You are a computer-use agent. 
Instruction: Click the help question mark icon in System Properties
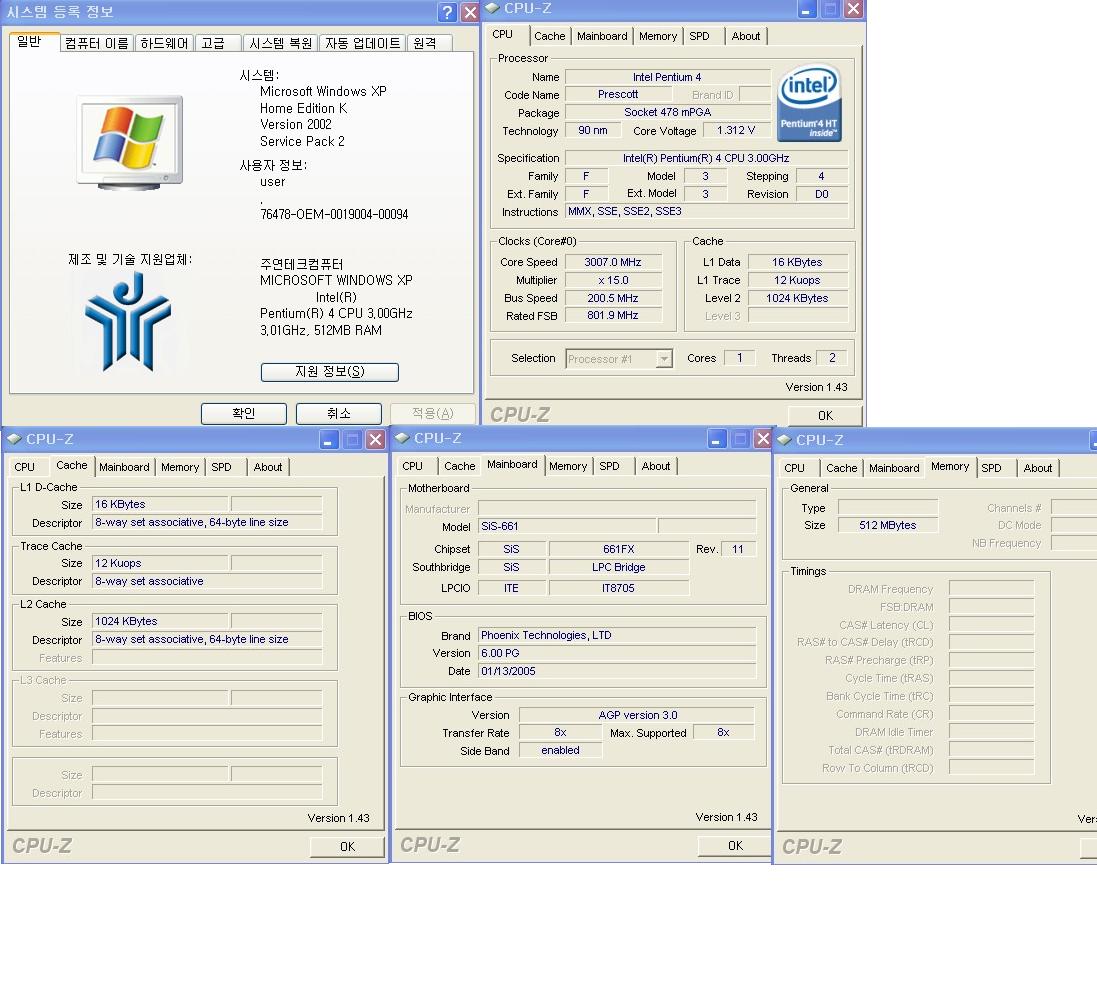pyautogui.click(x=447, y=12)
